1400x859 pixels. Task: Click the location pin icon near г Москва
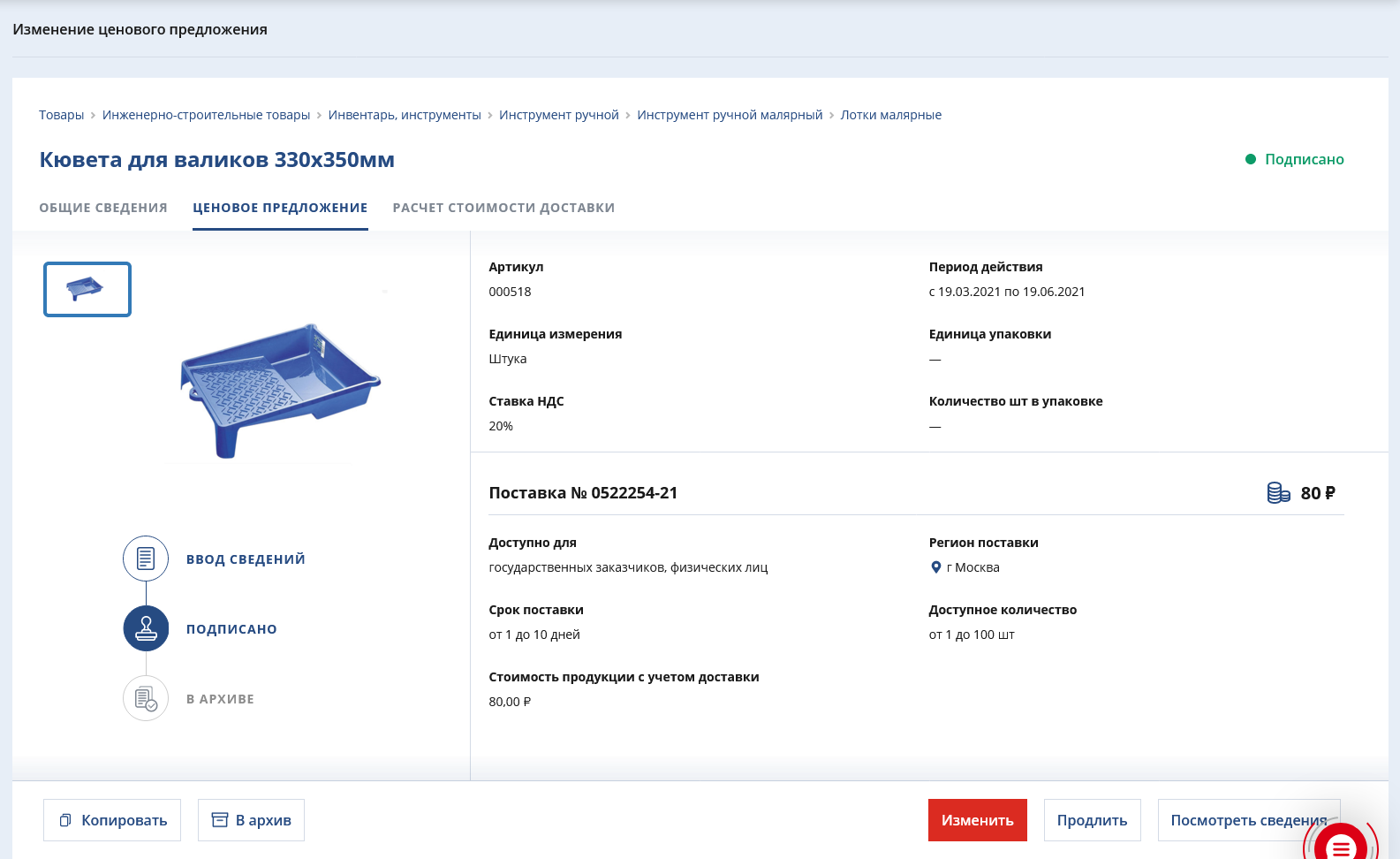[x=936, y=567]
